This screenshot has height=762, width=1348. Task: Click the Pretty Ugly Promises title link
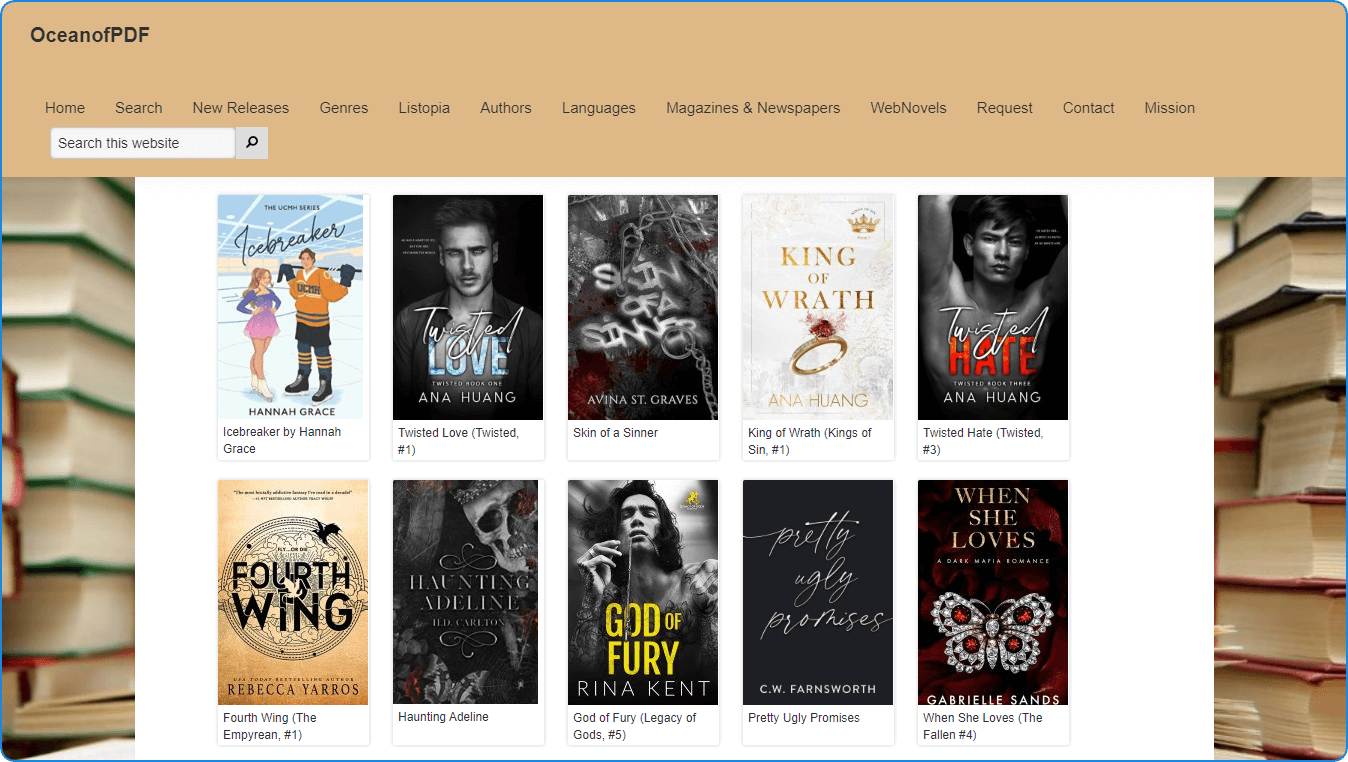pyautogui.click(x=804, y=718)
